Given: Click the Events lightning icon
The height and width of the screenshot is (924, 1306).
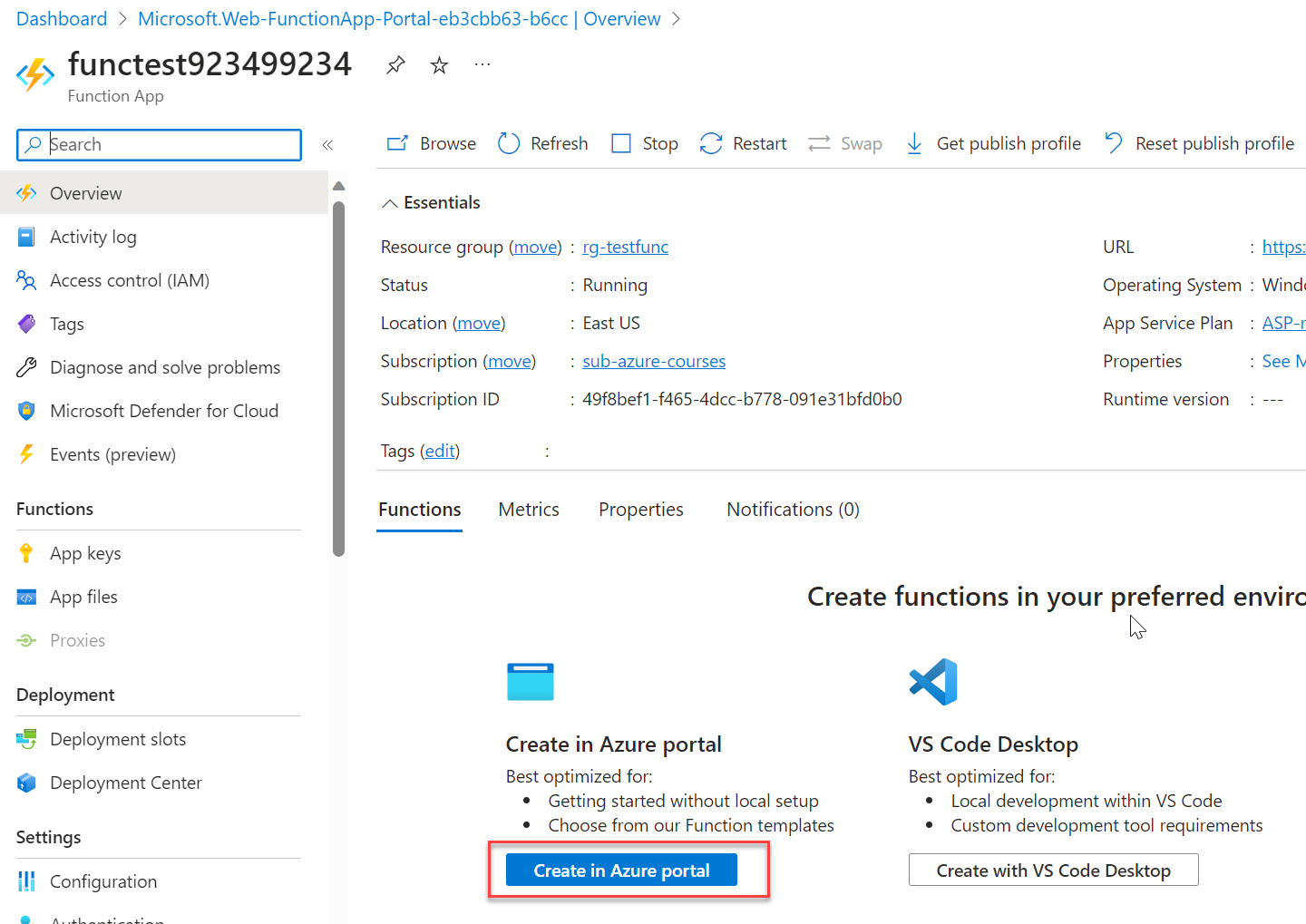Looking at the screenshot, I should pyautogui.click(x=26, y=454).
